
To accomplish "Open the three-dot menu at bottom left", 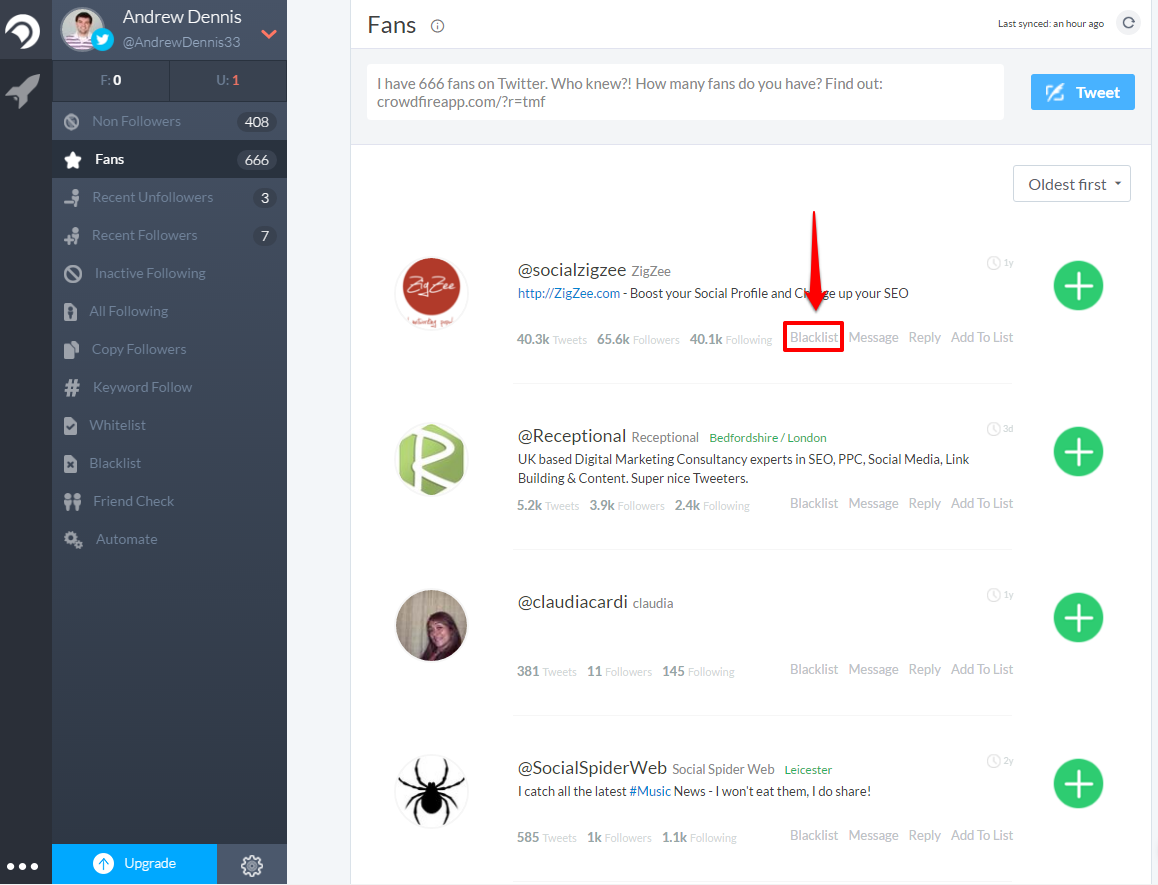I will [23, 866].
